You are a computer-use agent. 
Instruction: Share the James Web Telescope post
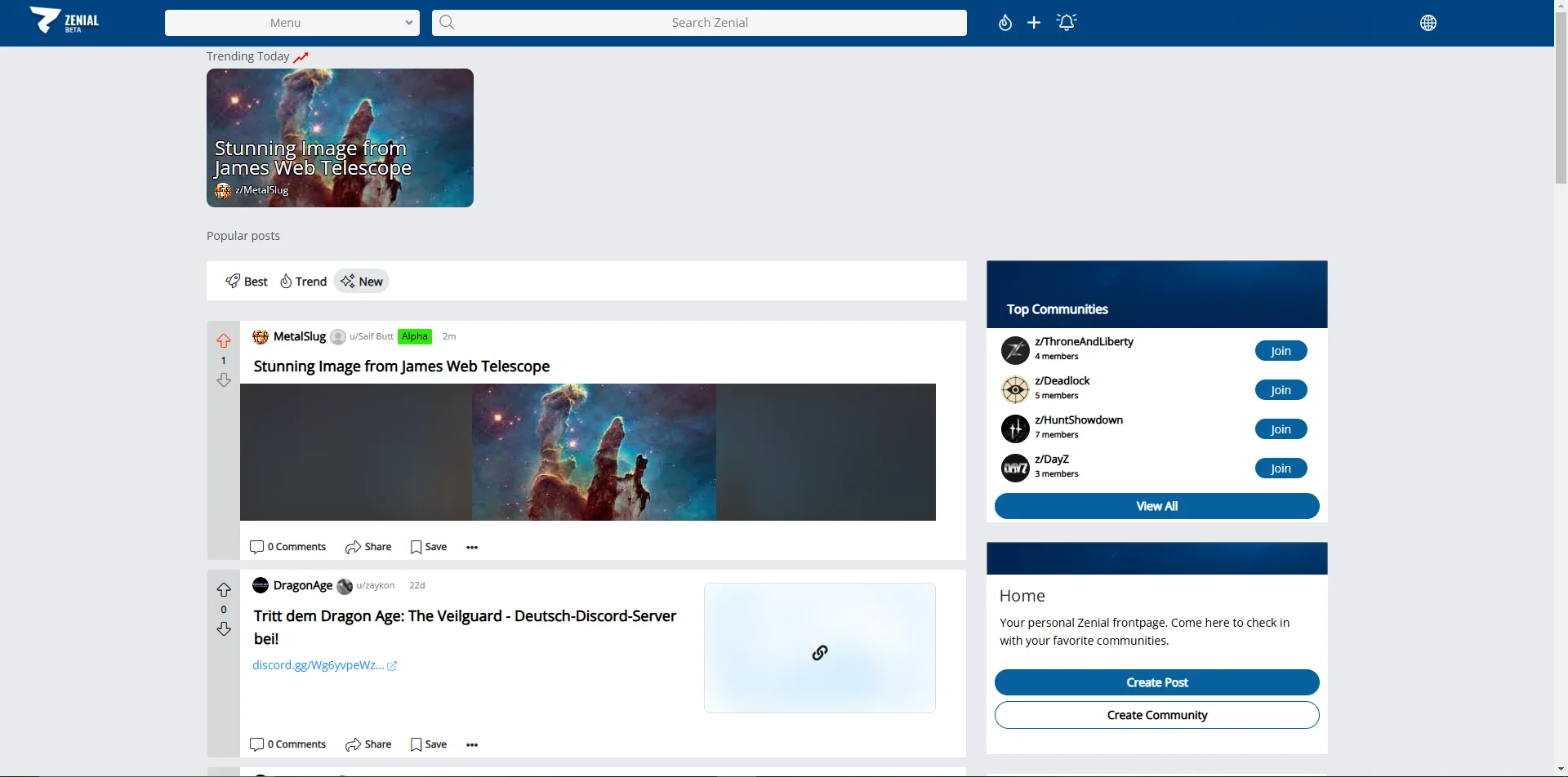click(368, 547)
